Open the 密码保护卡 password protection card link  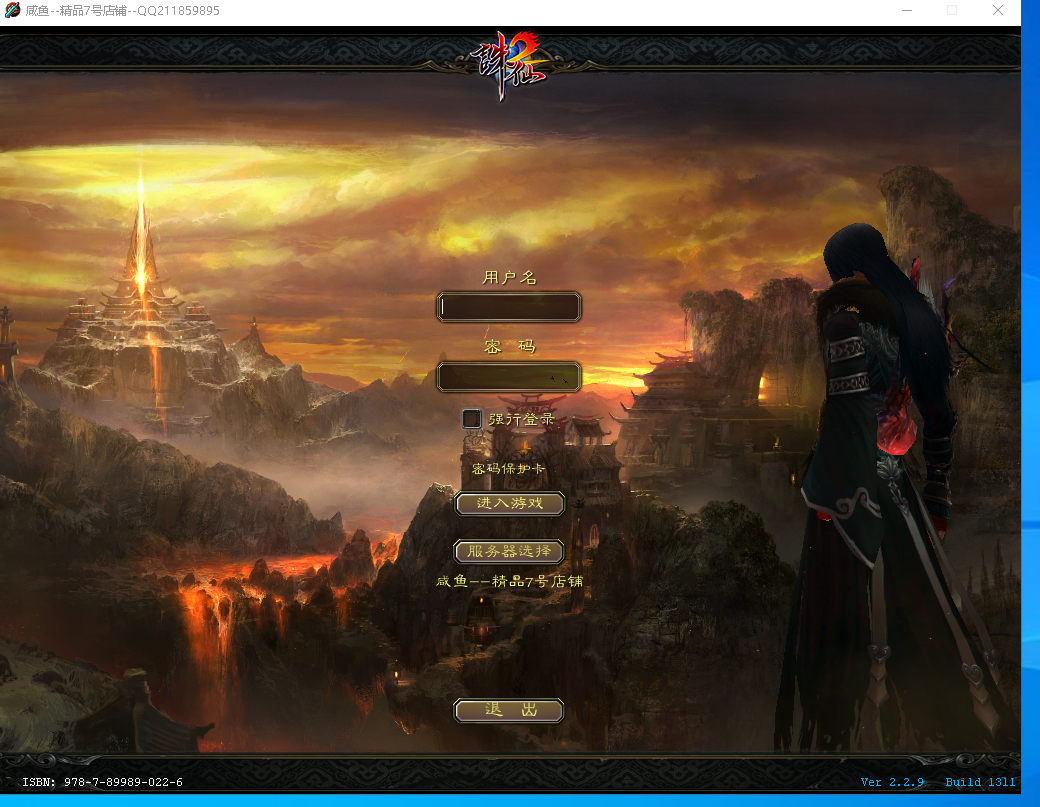509,468
